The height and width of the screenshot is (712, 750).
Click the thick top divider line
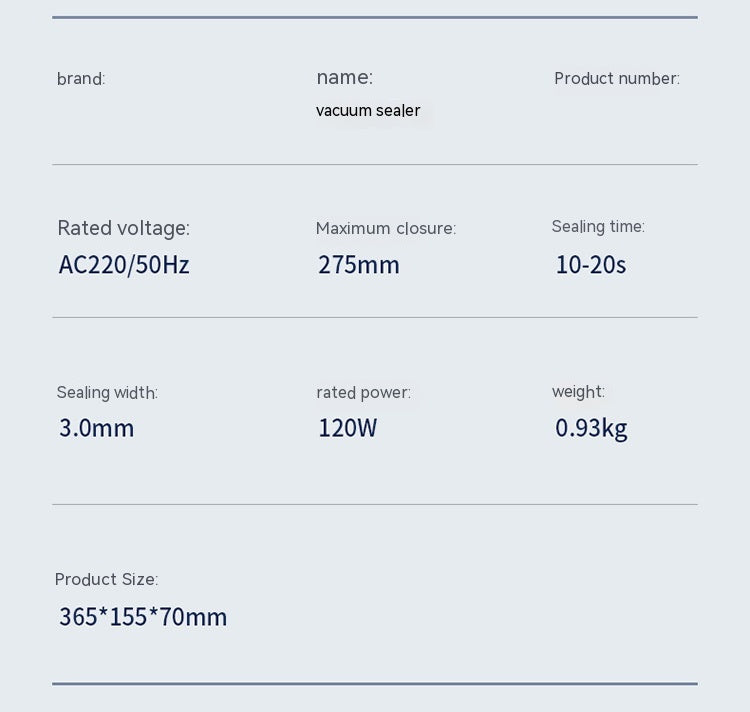click(375, 17)
